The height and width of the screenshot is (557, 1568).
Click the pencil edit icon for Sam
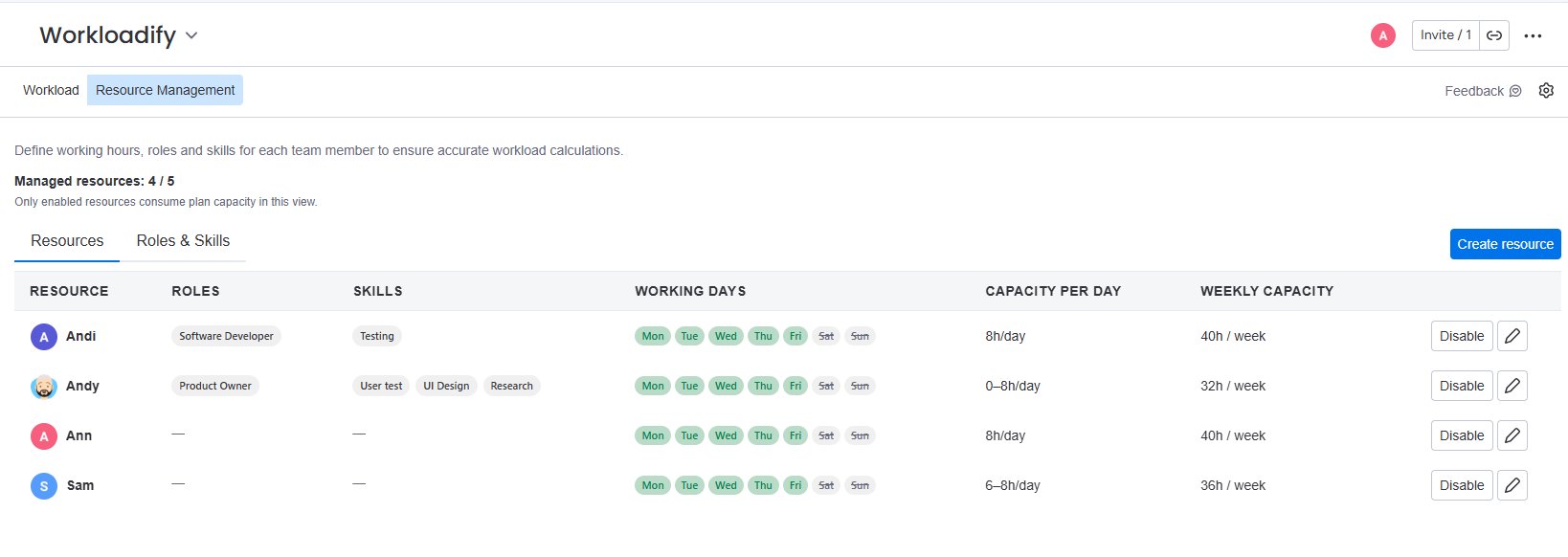point(1512,485)
